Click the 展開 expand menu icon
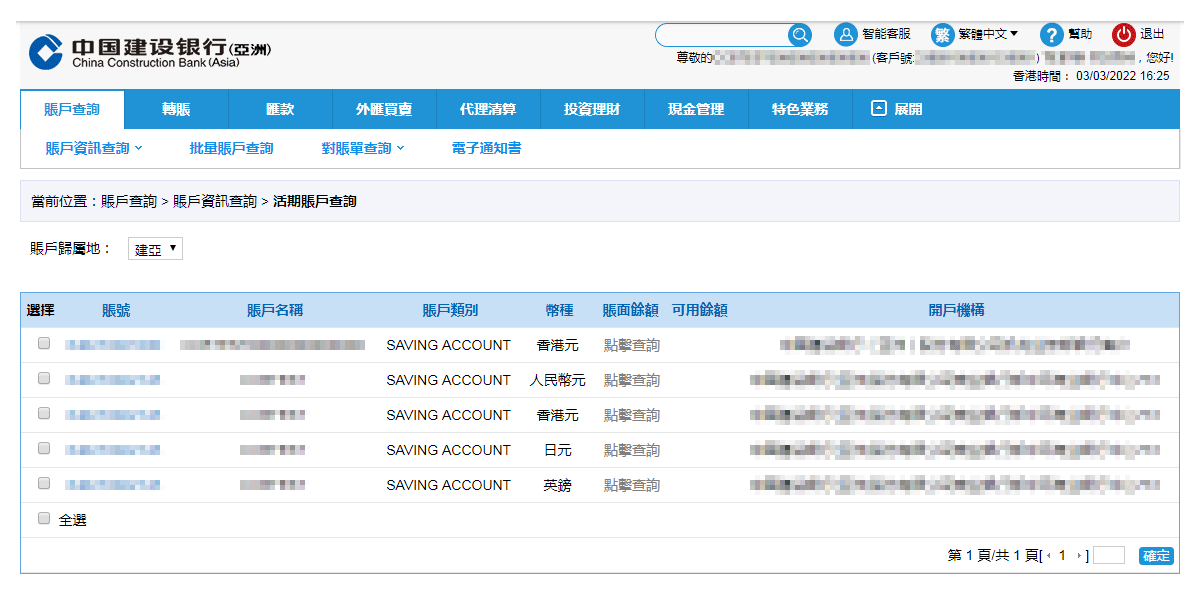The width and height of the screenshot is (1200, 600). click(879, 109)
